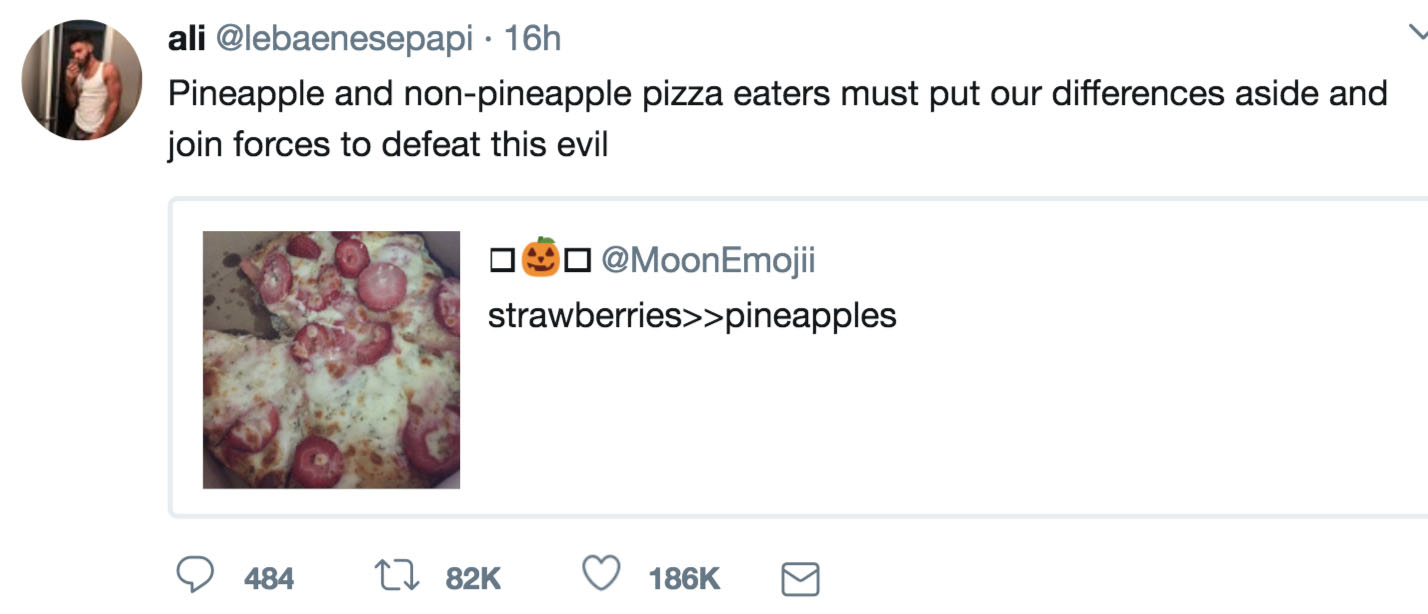
Task: Go to the @MoonEmojii profile handle
Action: coord(708,260)
